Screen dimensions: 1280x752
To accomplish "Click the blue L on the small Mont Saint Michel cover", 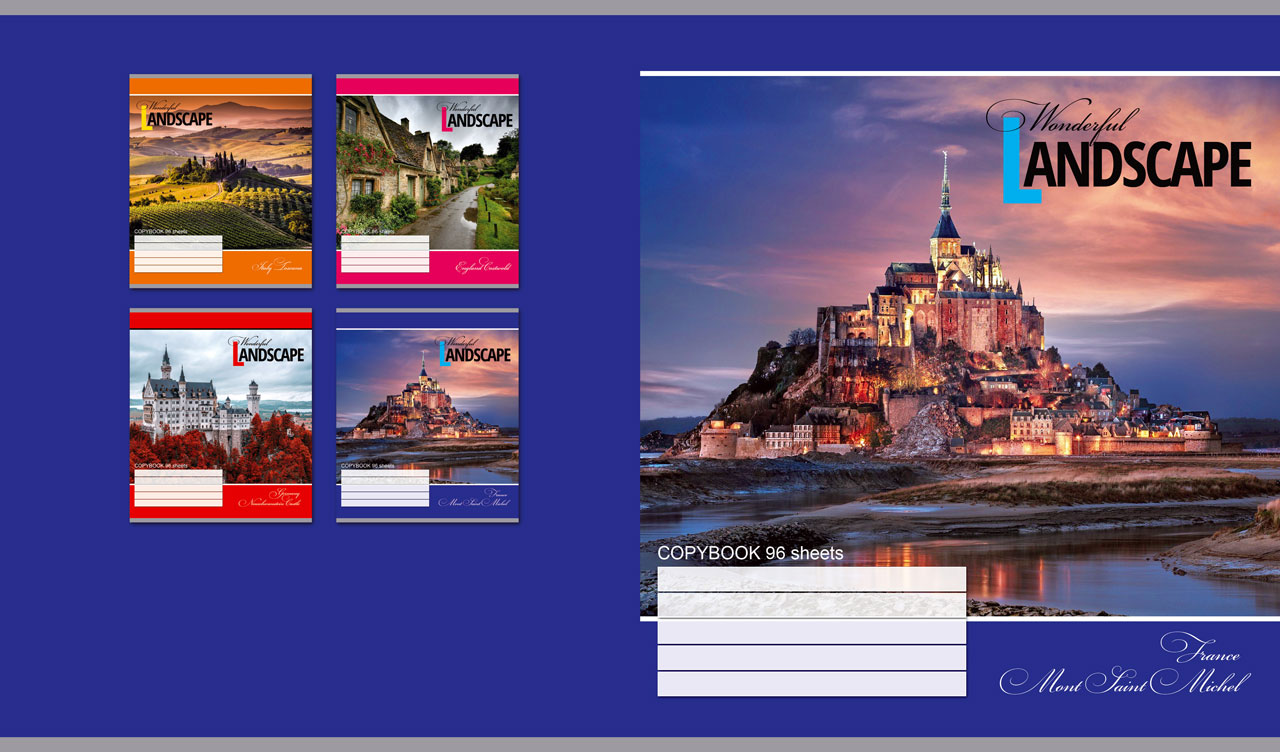I will click(445, 354).
